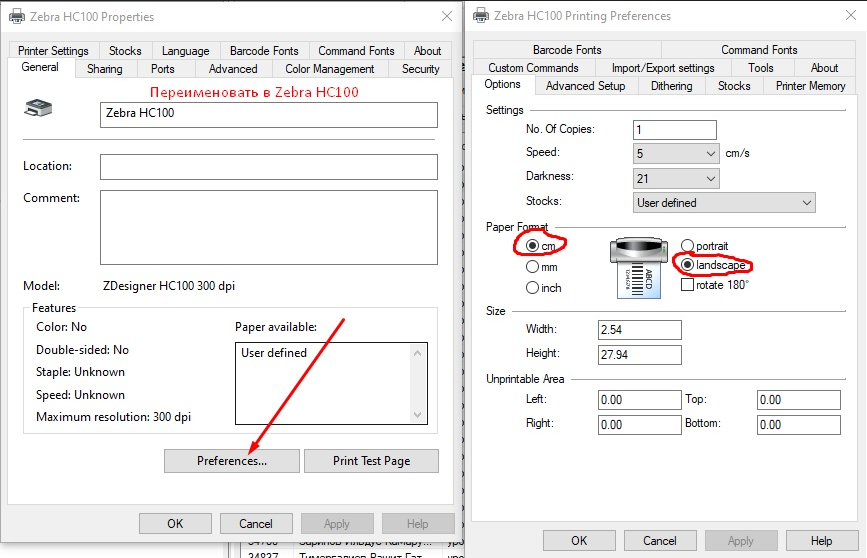Click up arrow of Paper available list scrollbar
This screenshot has width=867, height=558.
pyautogui.click(x=417, y=353)
